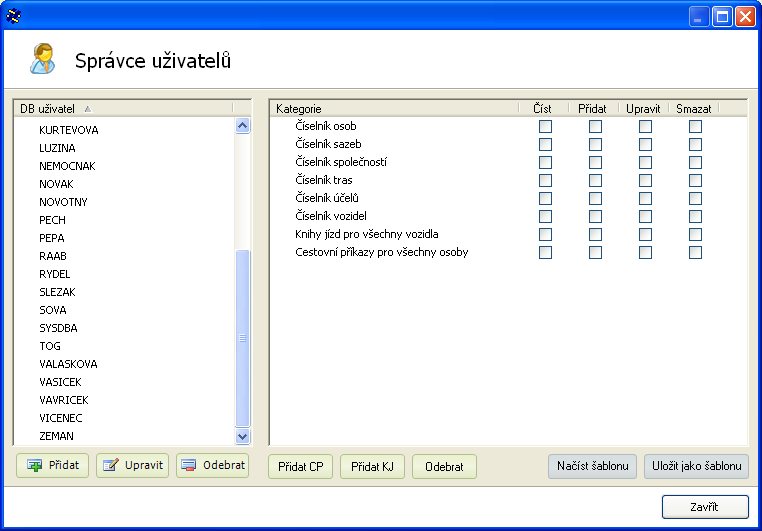This screenshot has height=531, width=762.
Task: Select user PECH
Action: [52, 220]
